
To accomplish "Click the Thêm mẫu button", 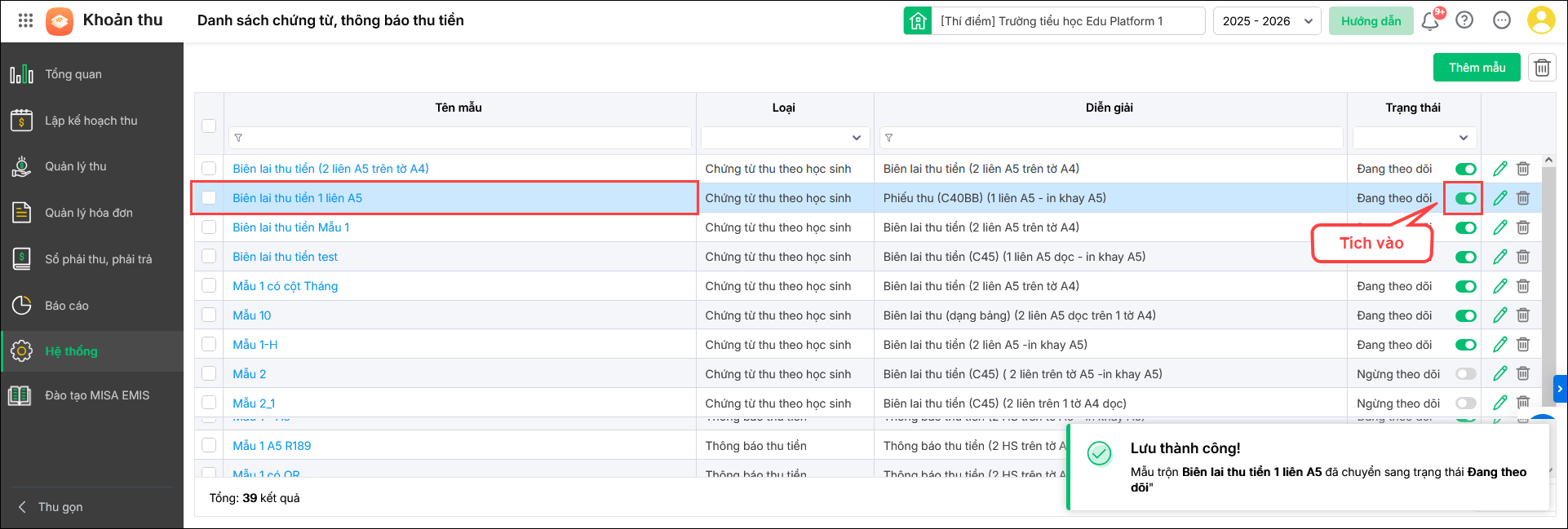I will point(1477,68).
